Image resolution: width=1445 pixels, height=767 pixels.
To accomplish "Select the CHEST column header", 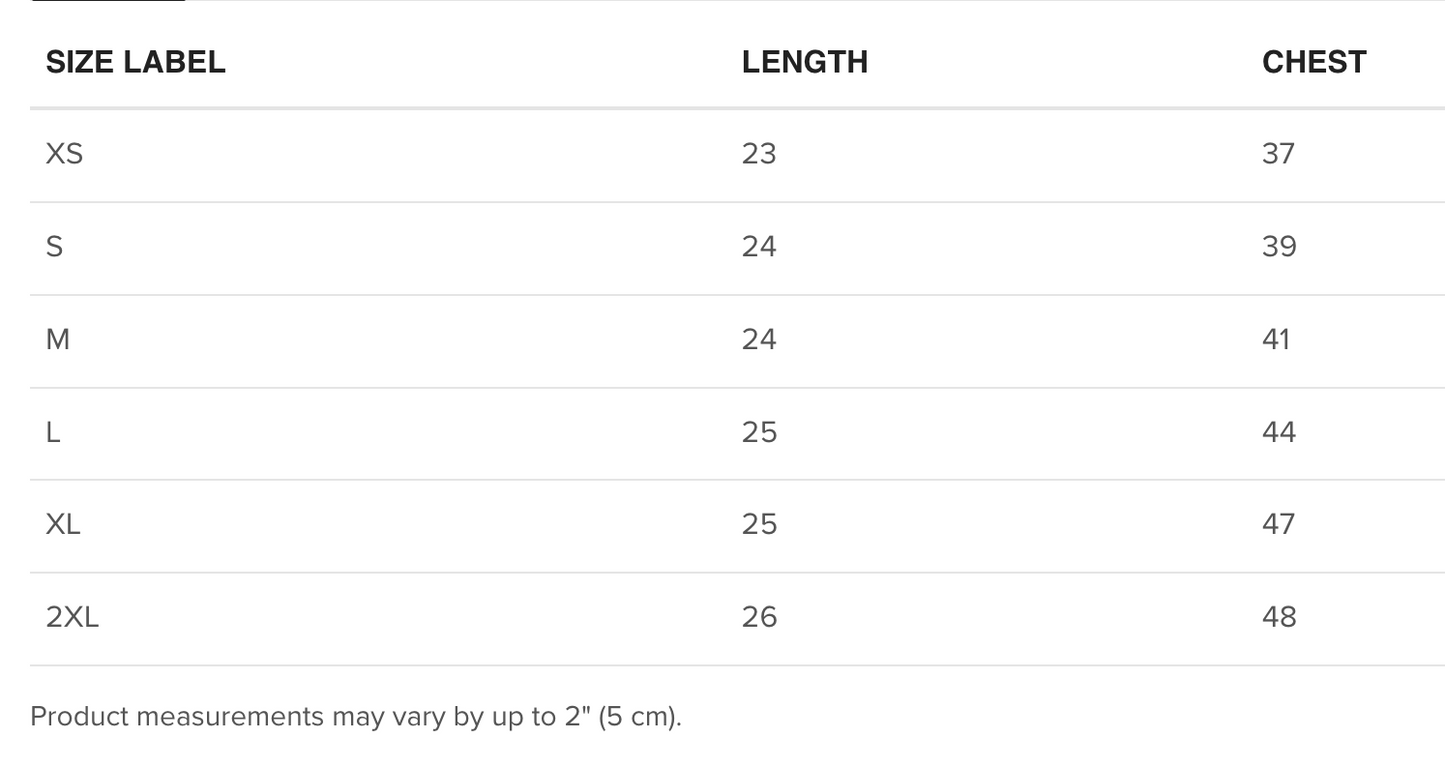I will point(1313,62).
